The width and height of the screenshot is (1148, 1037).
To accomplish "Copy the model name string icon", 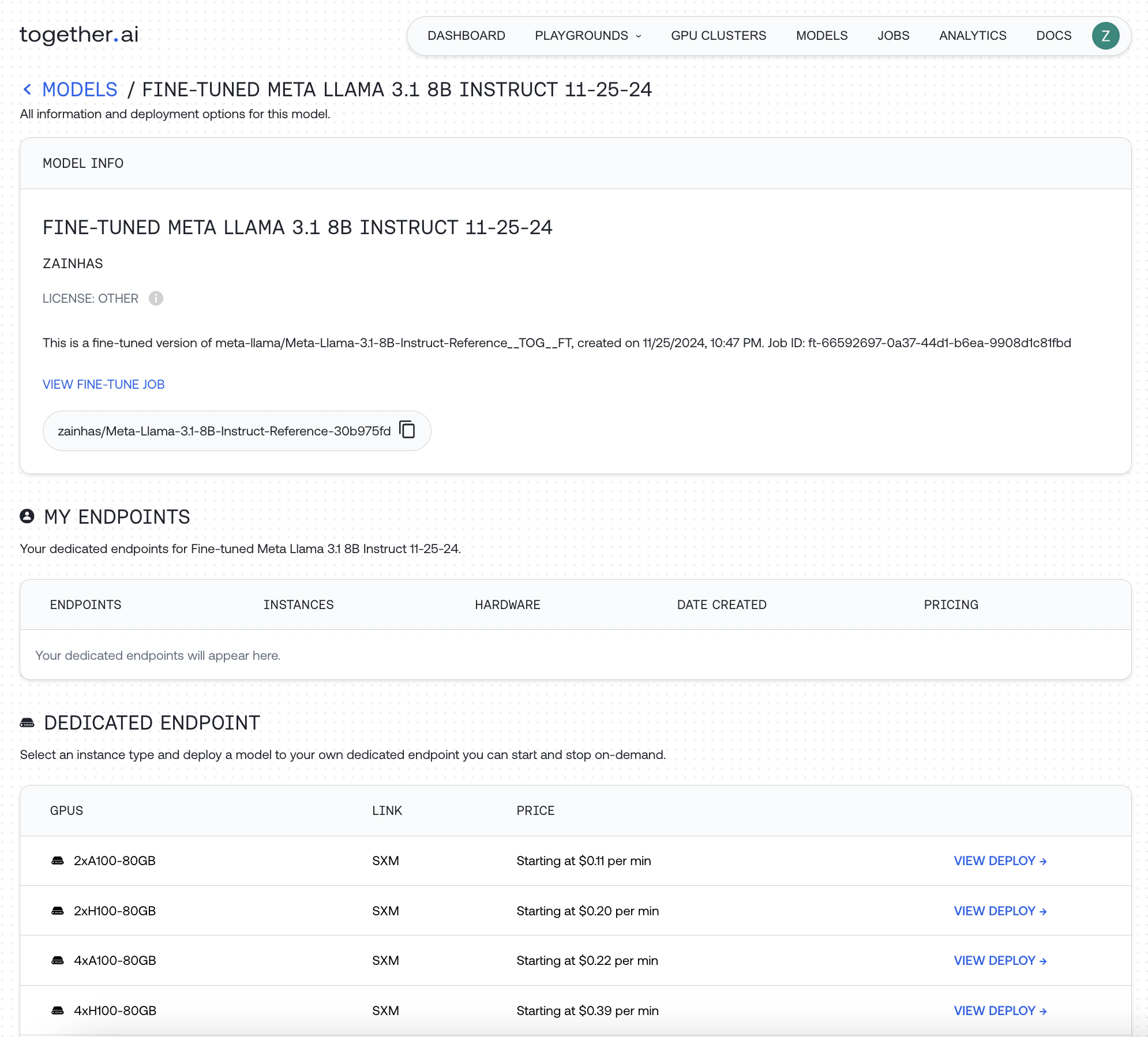I will [407, 430].
